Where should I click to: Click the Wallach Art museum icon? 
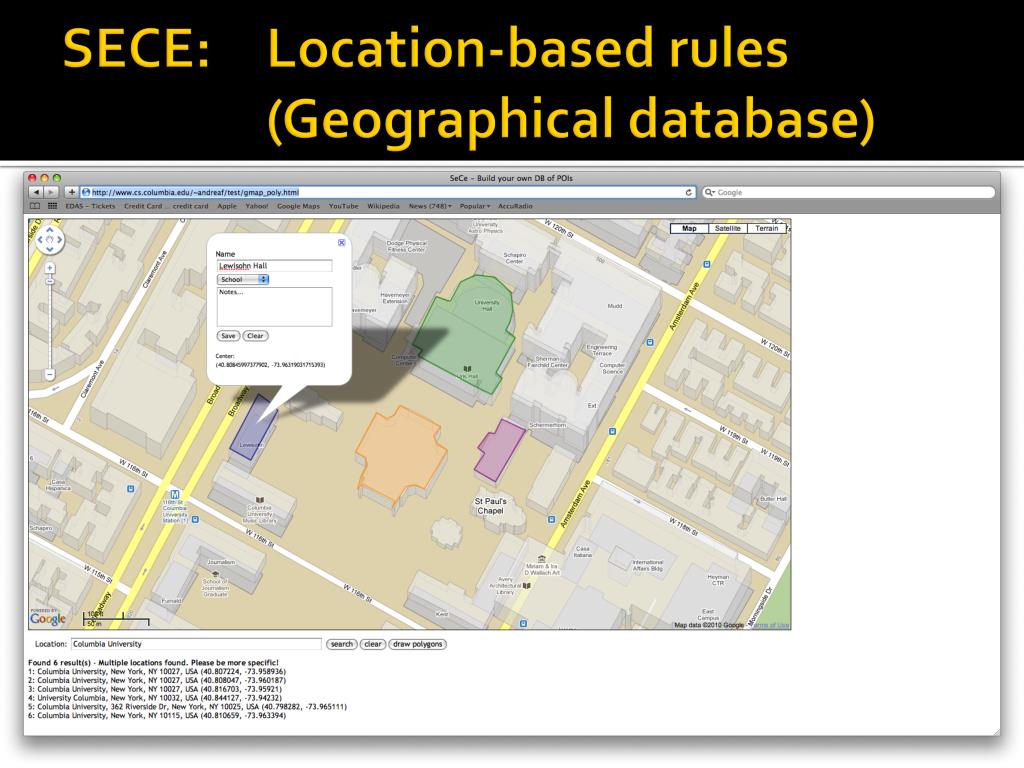pyautogui.click(x=541, y=559)
